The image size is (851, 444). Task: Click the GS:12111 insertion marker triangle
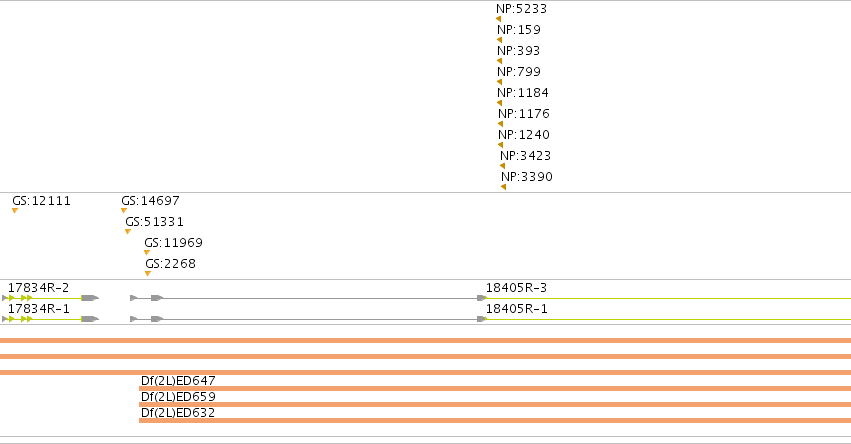[15, 211]
